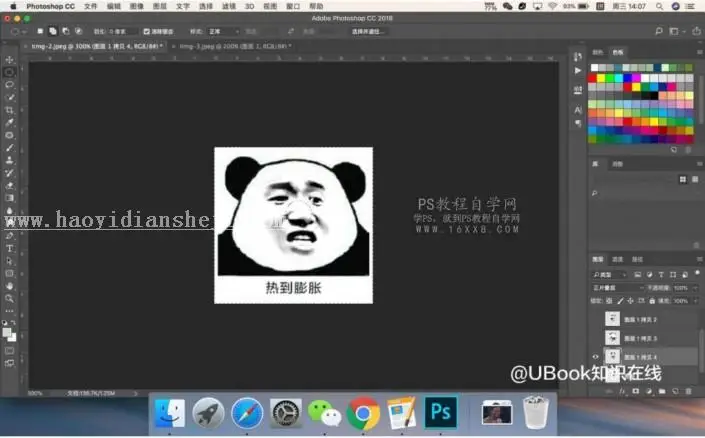
Task: Select the Gradient tool
Action: point(9,198)
